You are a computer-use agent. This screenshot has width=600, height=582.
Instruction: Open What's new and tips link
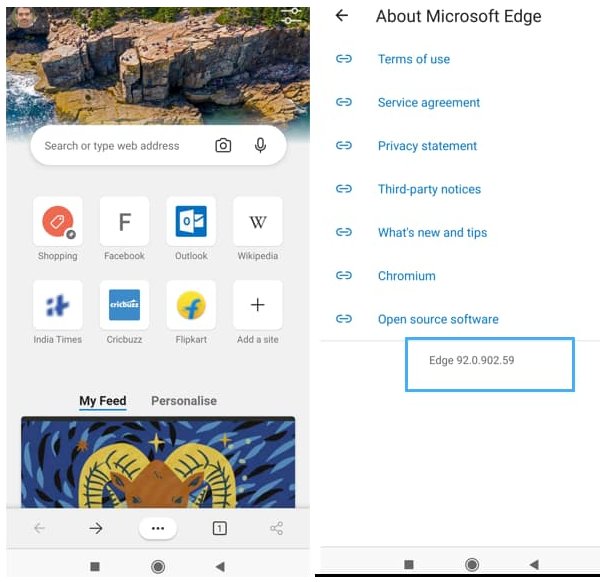[x=432, y=232]
